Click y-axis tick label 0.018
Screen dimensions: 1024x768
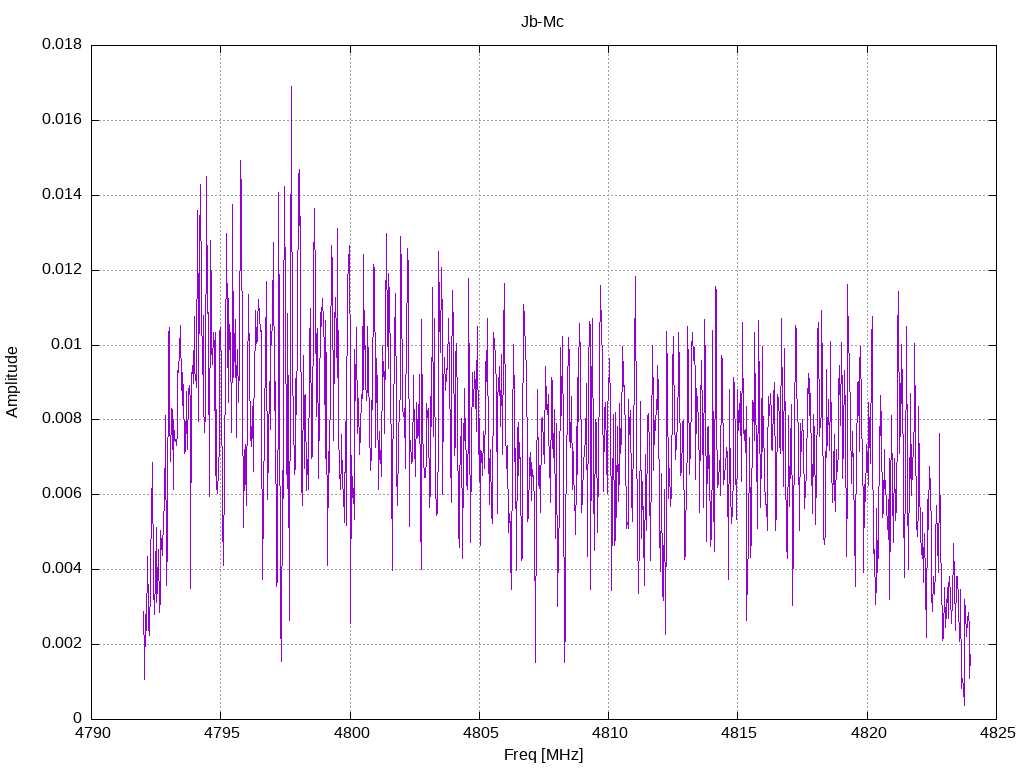(62, 44)
